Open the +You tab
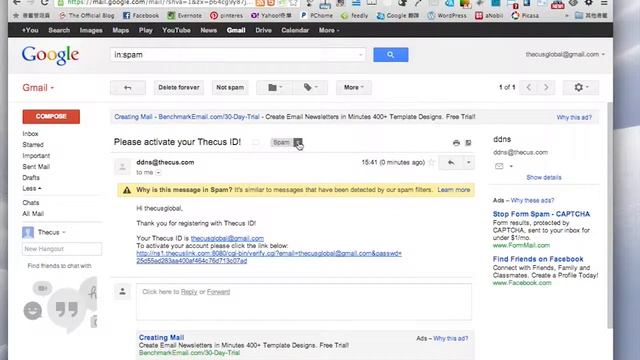The width and height of the screenshot is (640, 360). click(30, 30)
